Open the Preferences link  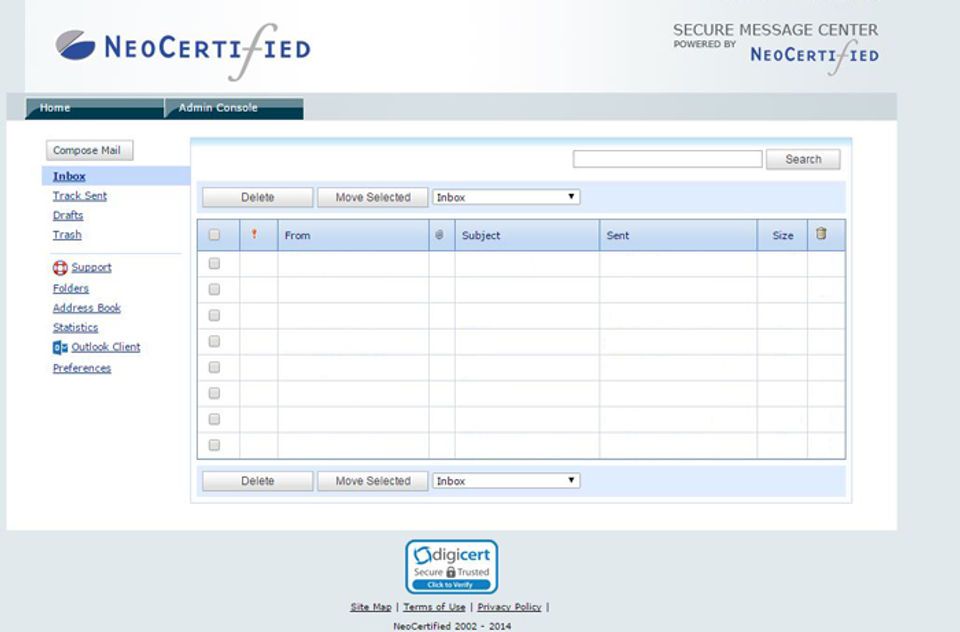pos(82,368)
